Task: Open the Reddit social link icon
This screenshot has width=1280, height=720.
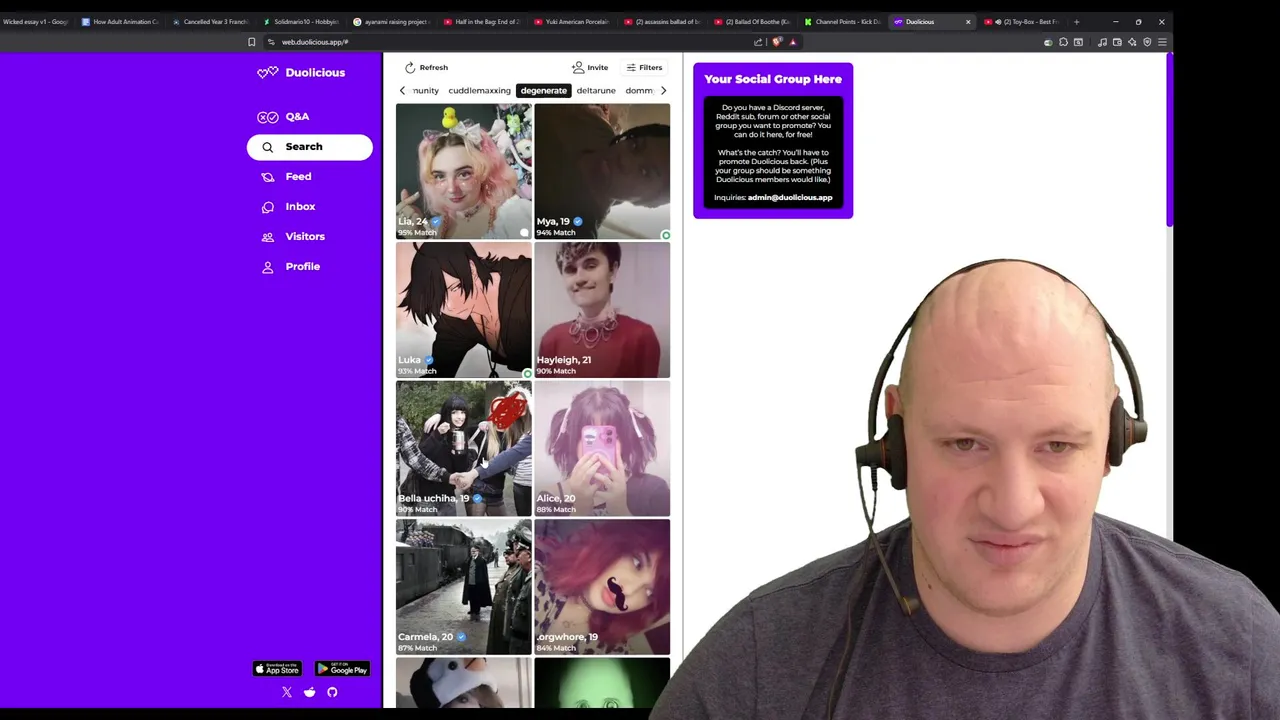Action: click(x=310, y=692)
